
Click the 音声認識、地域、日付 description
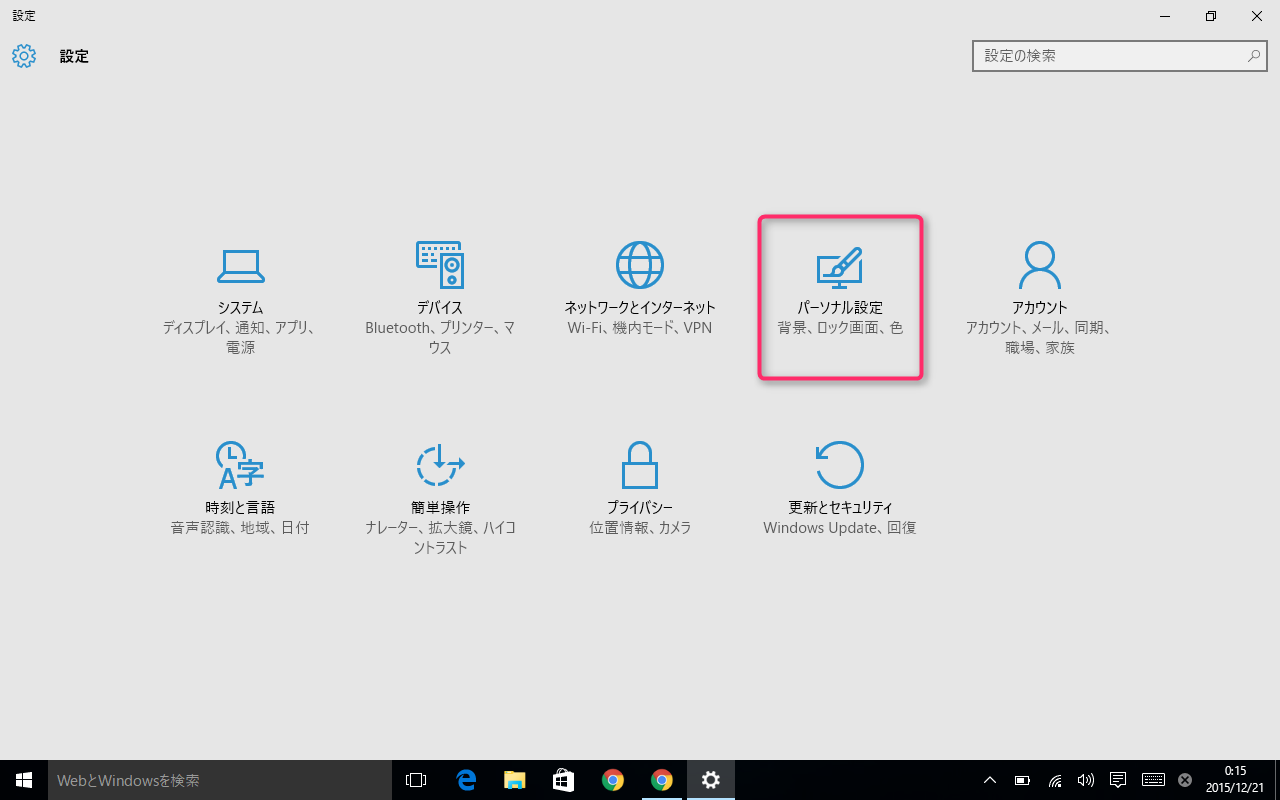[240, 528]
